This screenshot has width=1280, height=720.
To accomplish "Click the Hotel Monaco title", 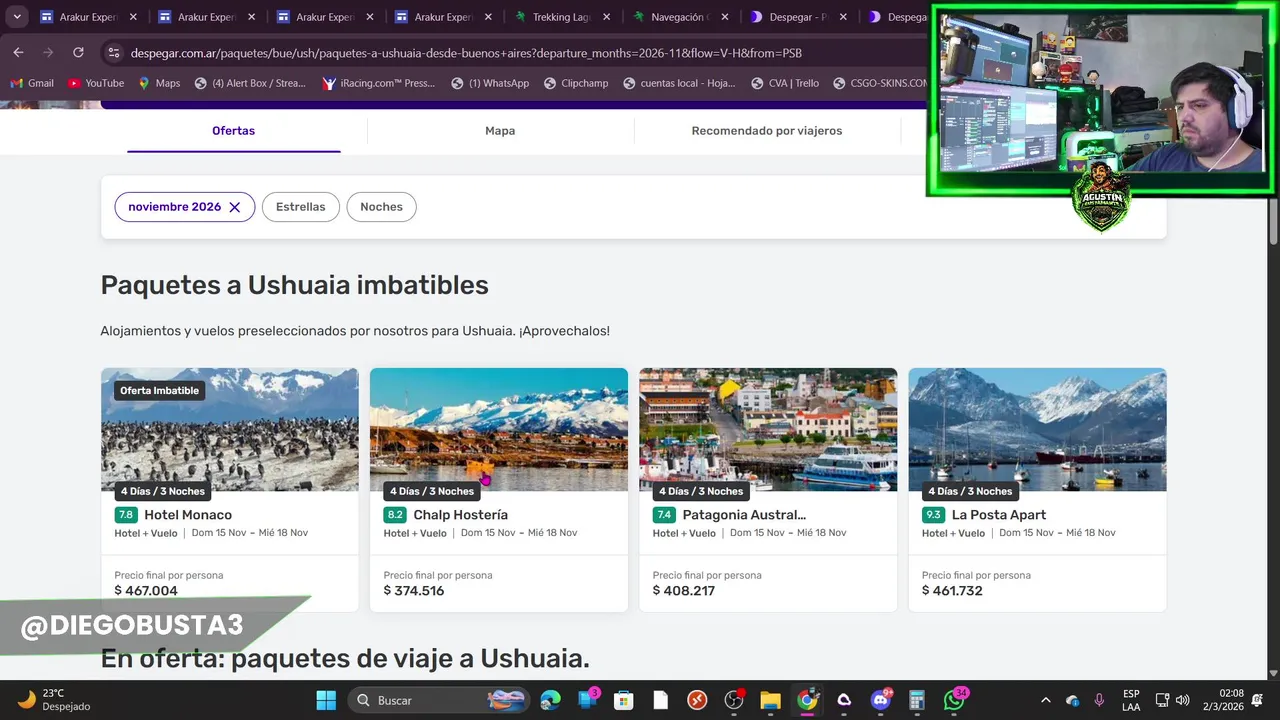I will pyautogui.click(x=188, y=515).
